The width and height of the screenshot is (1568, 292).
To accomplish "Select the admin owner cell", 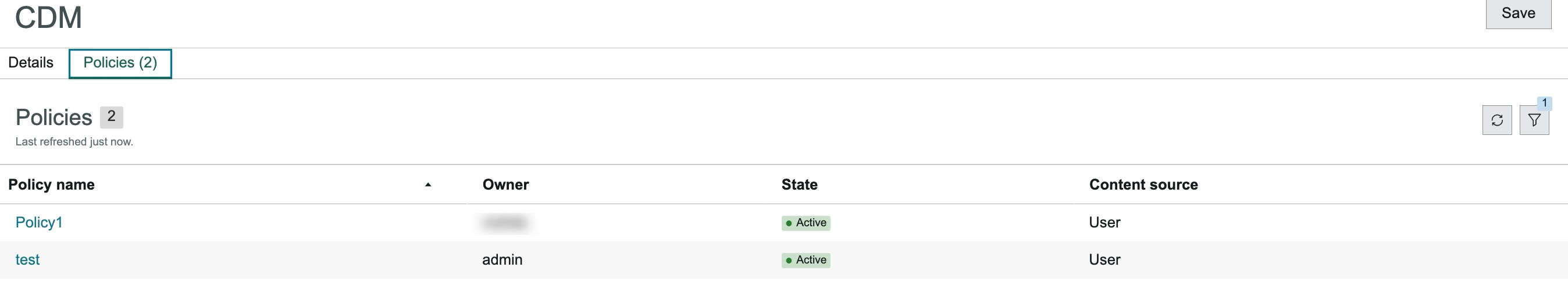I will [502, 260].
